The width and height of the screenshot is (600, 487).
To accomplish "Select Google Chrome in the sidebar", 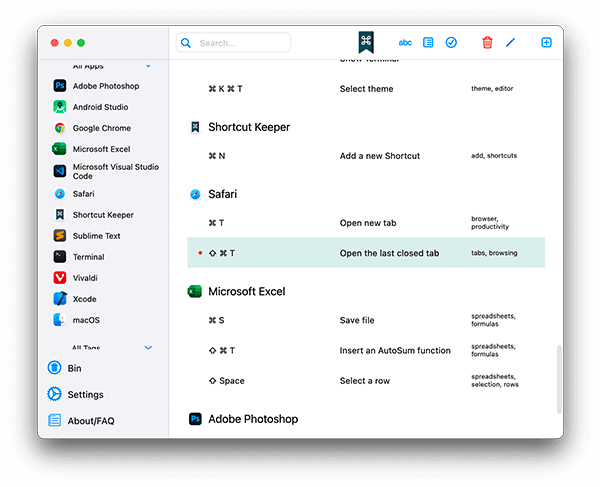I will (102, 128).
